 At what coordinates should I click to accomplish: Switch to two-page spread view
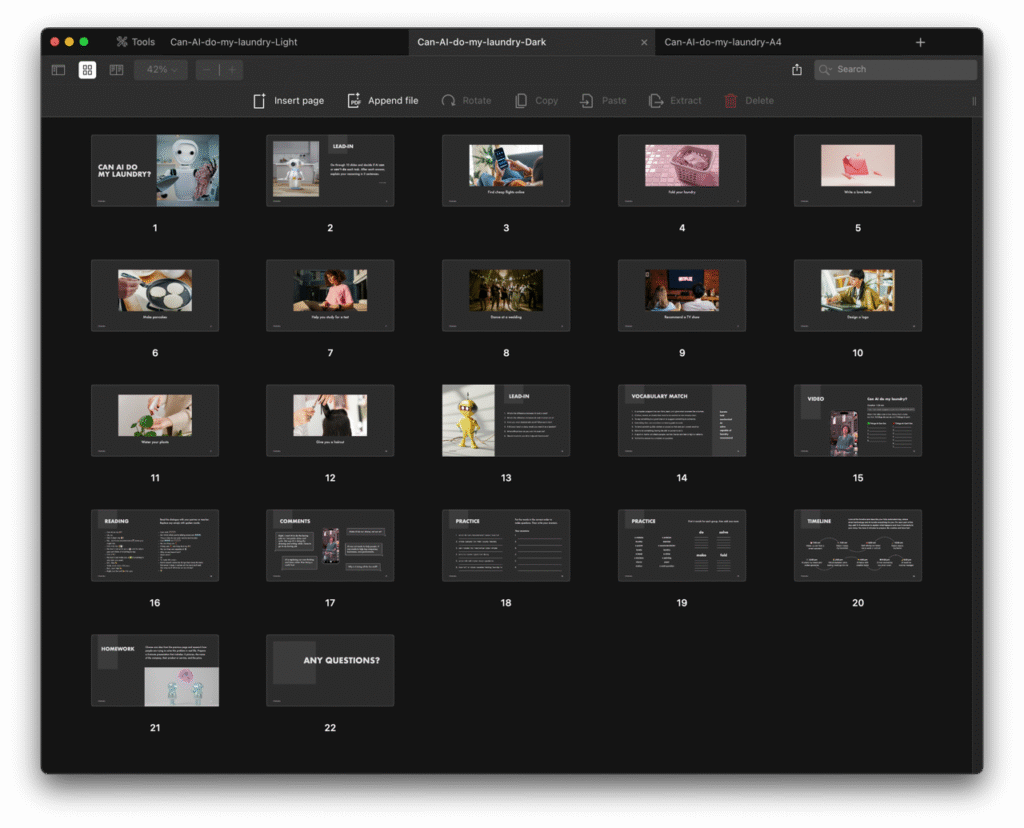(116, 70)
